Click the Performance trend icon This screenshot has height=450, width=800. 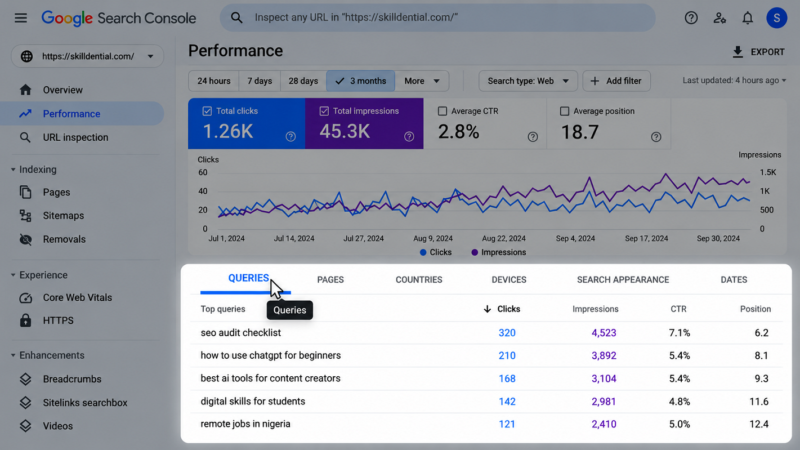tap(26, 114)
